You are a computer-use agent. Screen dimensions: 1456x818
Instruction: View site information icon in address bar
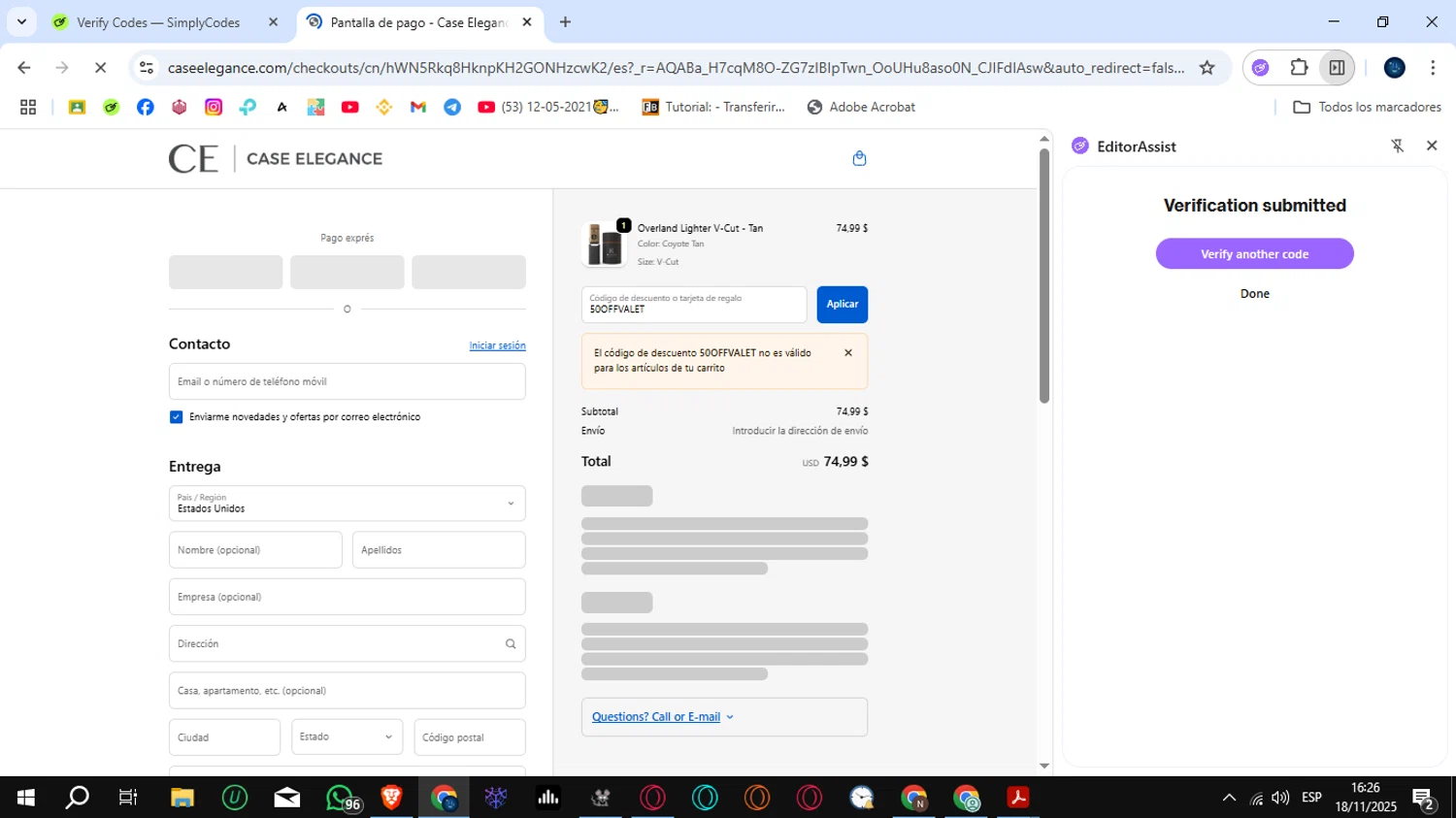[147, 68]
